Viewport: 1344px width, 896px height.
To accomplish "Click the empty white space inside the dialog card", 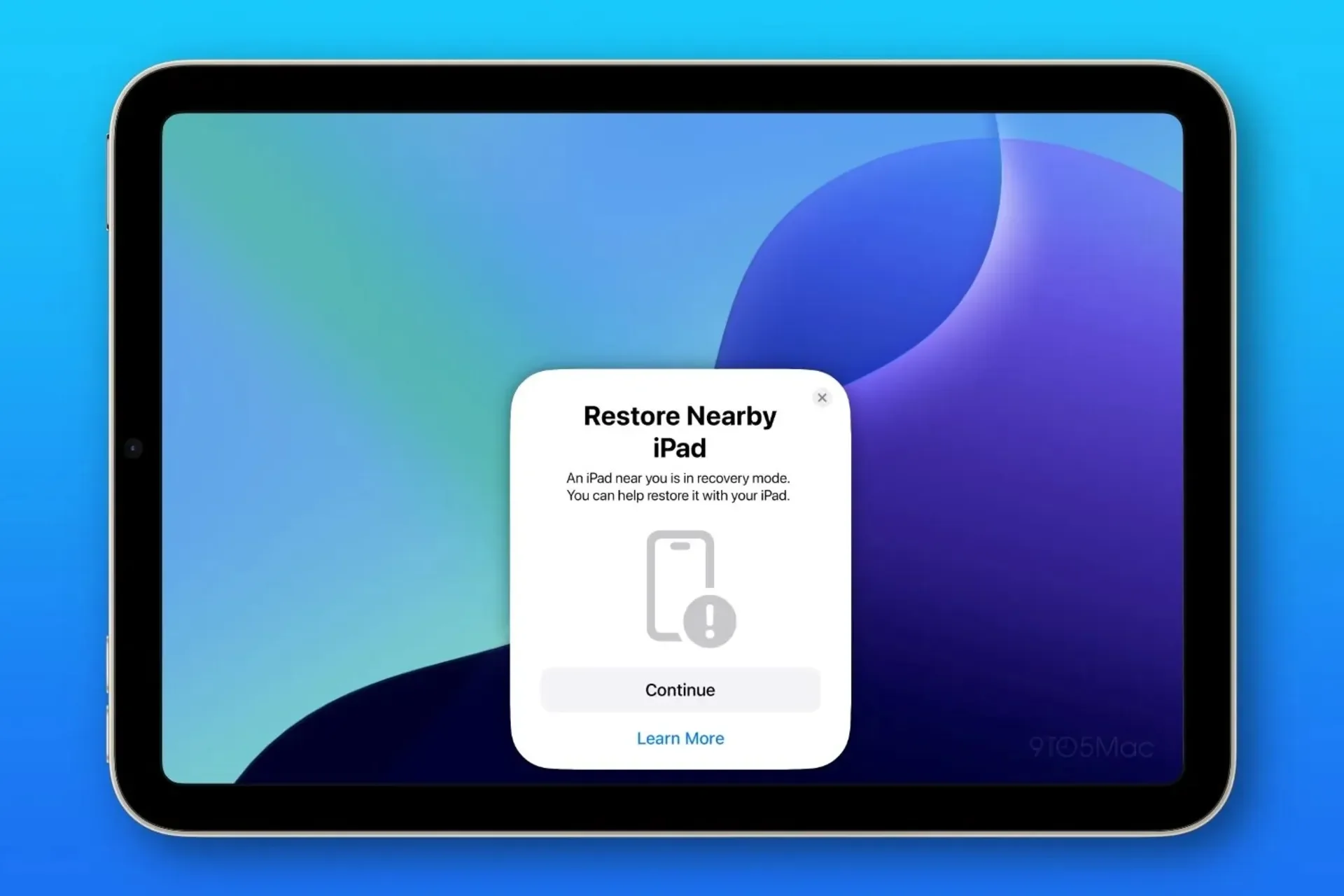I will [x=574, y=588].
